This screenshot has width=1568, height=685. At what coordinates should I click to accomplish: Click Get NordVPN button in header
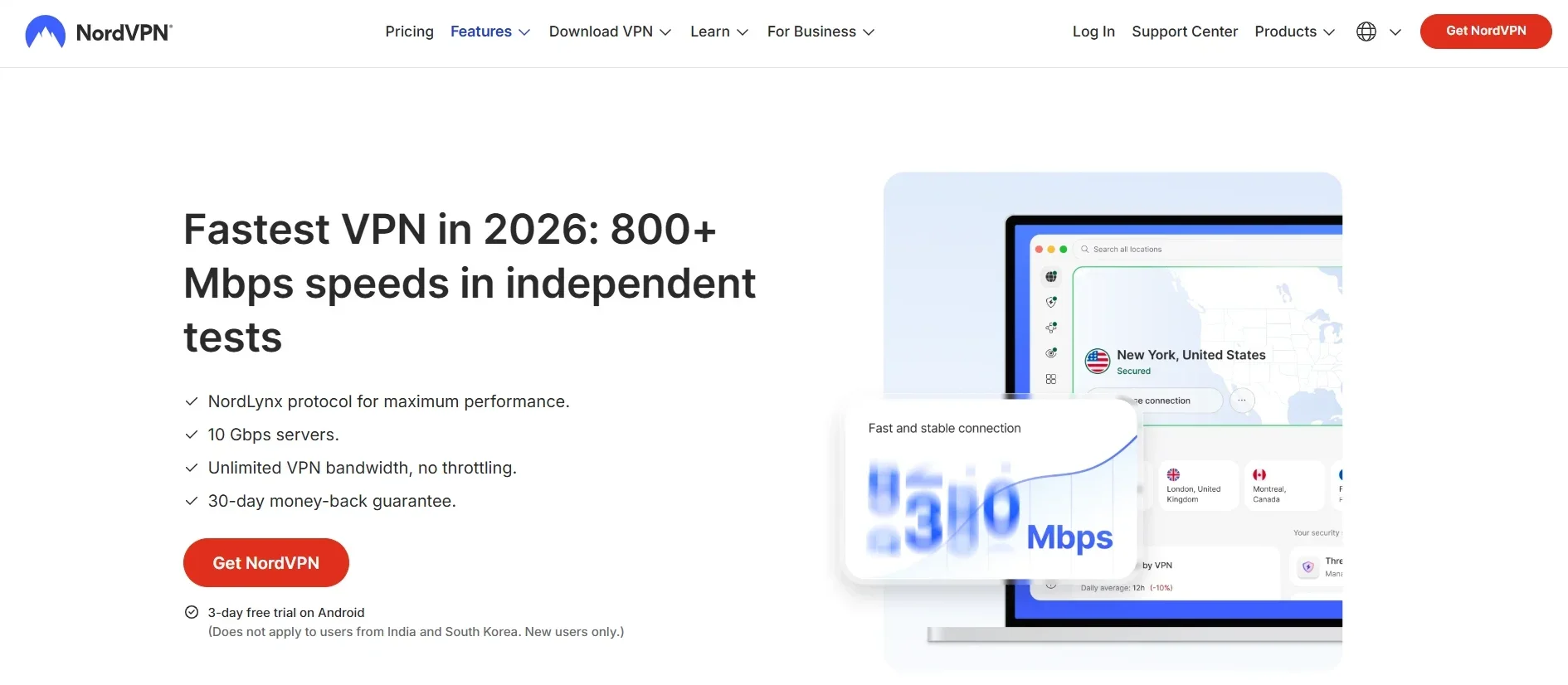tap(1486, 31)
